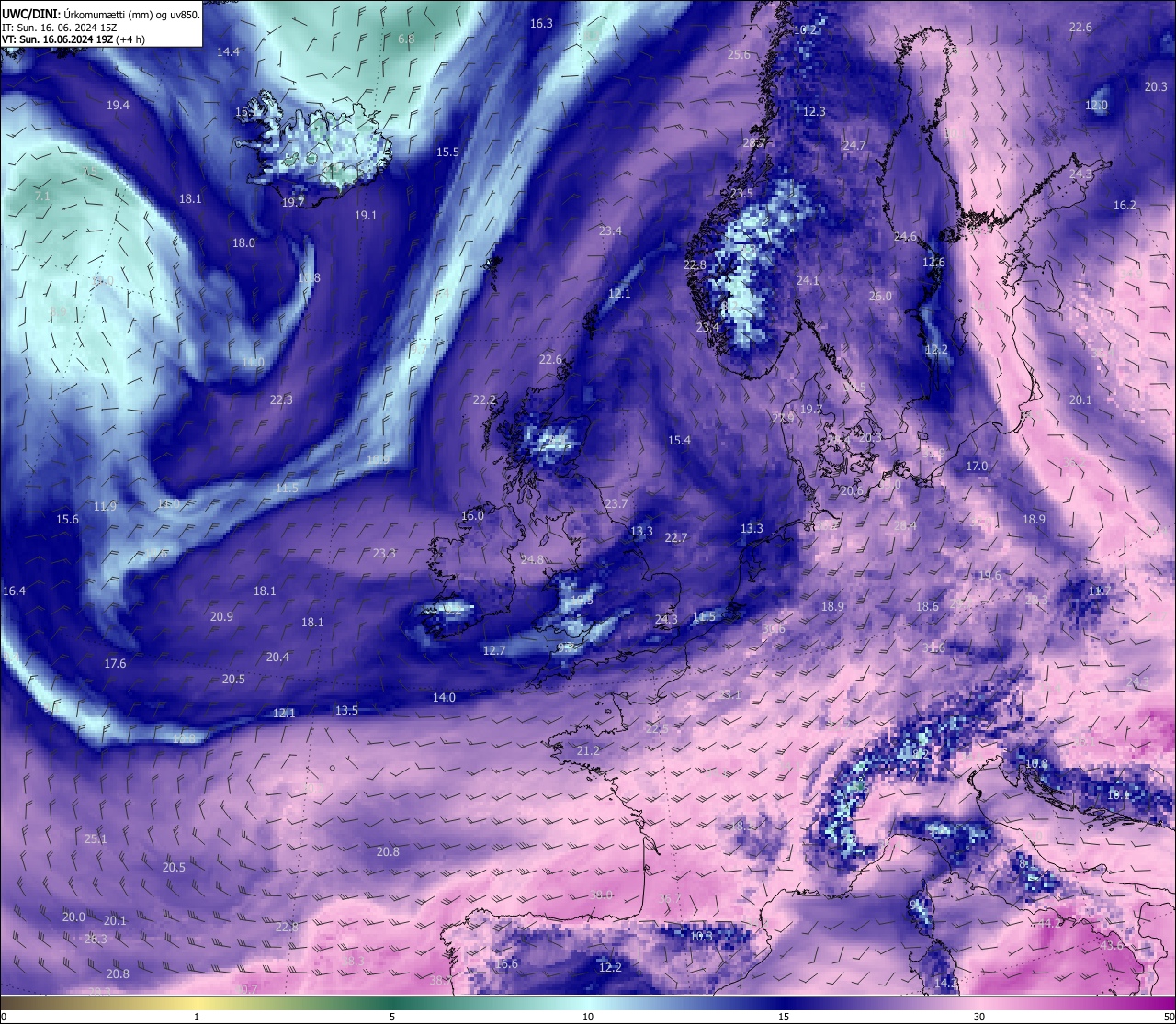Click the 24.1 value east of Norway's mountains
Image resolution: width=1176 pixels, height=1024 pixels.
tap(808, 280)
